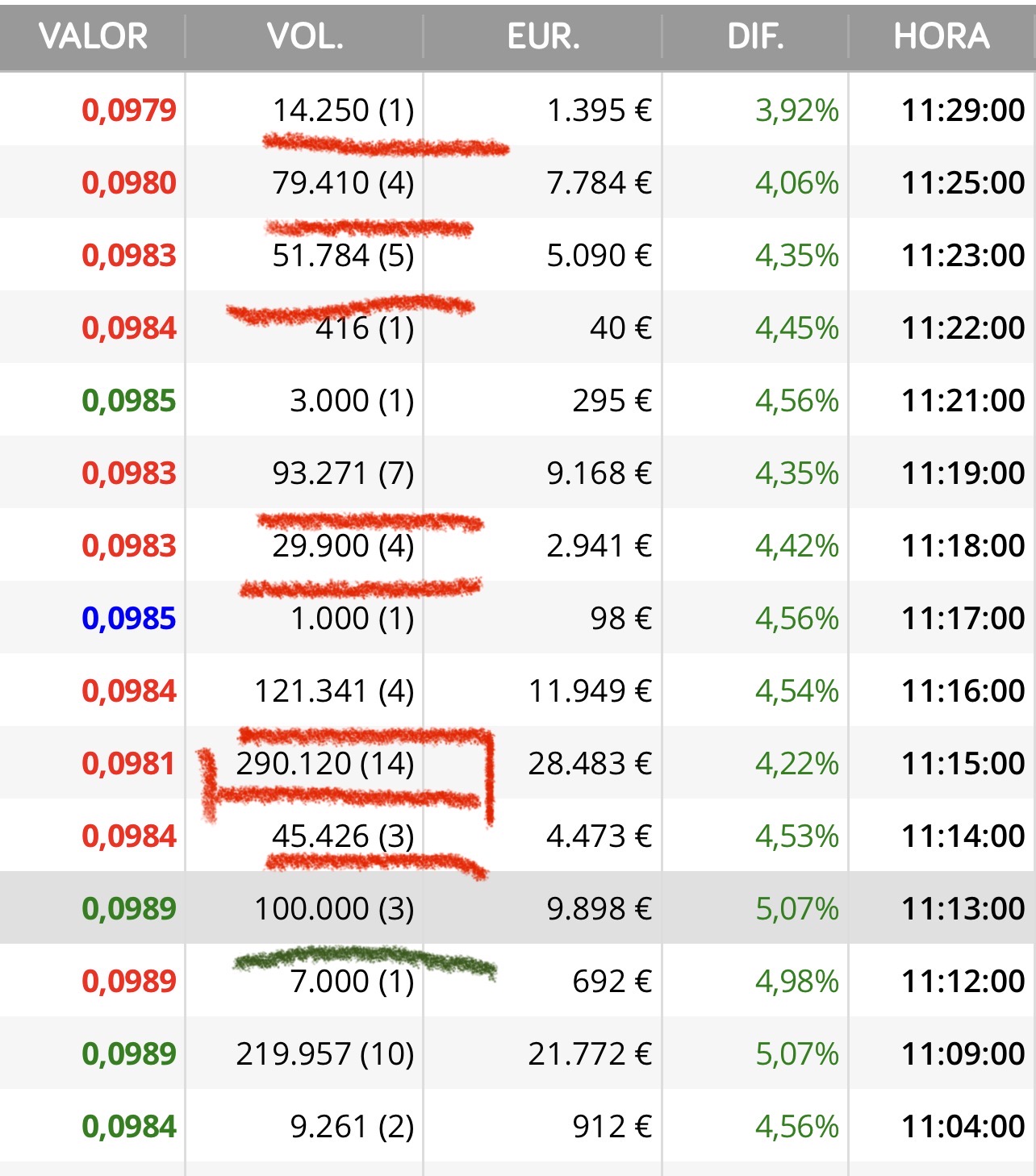This screenshot has width=1036, height=1176.
Task: Click the DIF. column header
Action: click(x=755, y=36)
